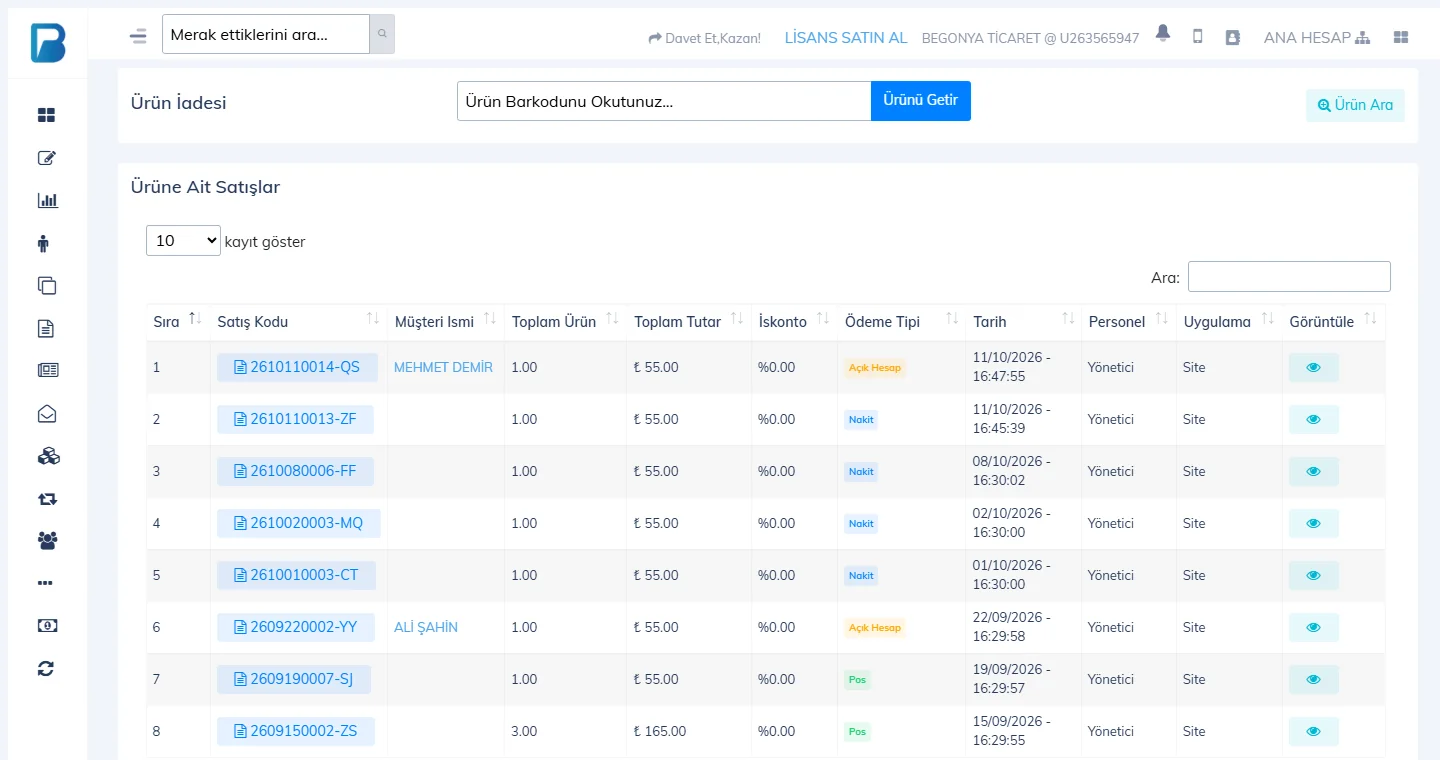
Task: Open the Davet Et,Kazan! link
Action: 704,38
